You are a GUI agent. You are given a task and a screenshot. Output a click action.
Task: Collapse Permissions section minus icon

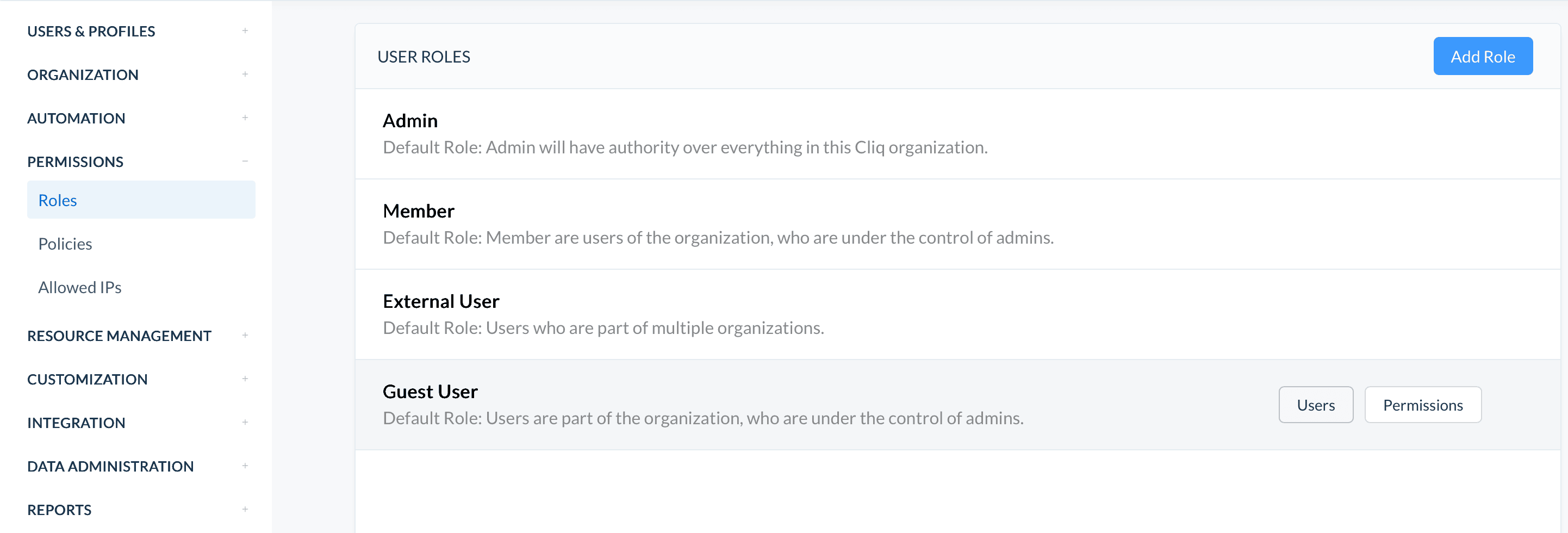tap(245, 161)
